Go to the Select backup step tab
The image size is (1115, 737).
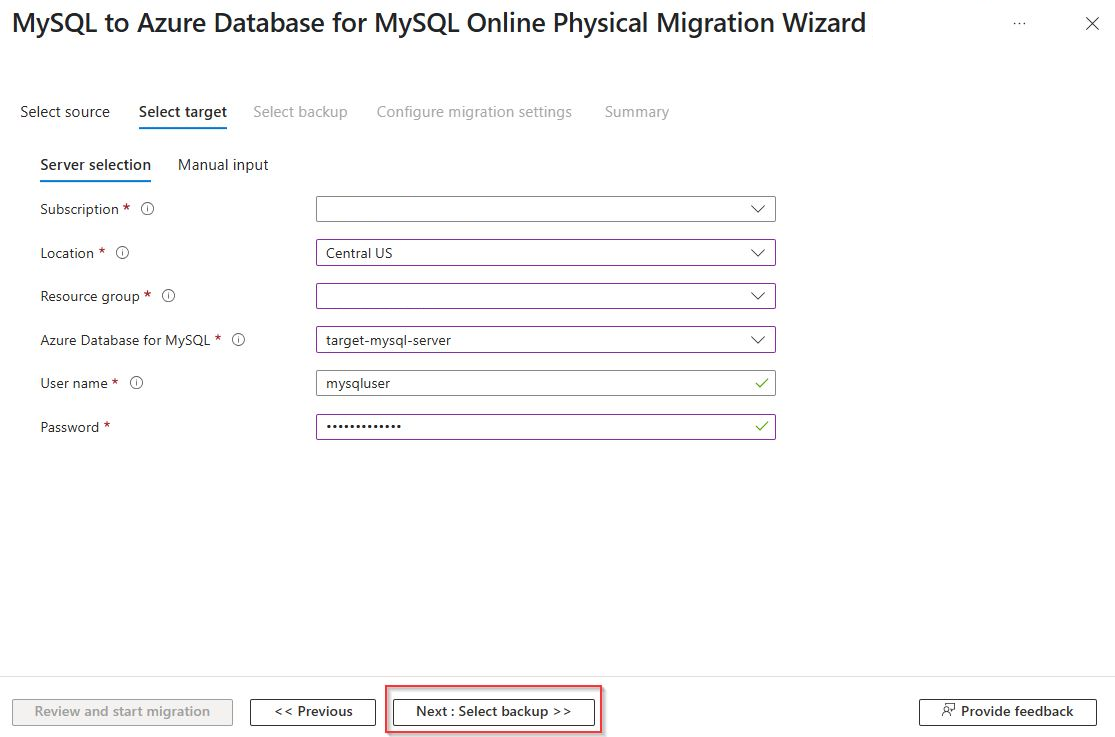pyautogui.click(x=300, y=112)
